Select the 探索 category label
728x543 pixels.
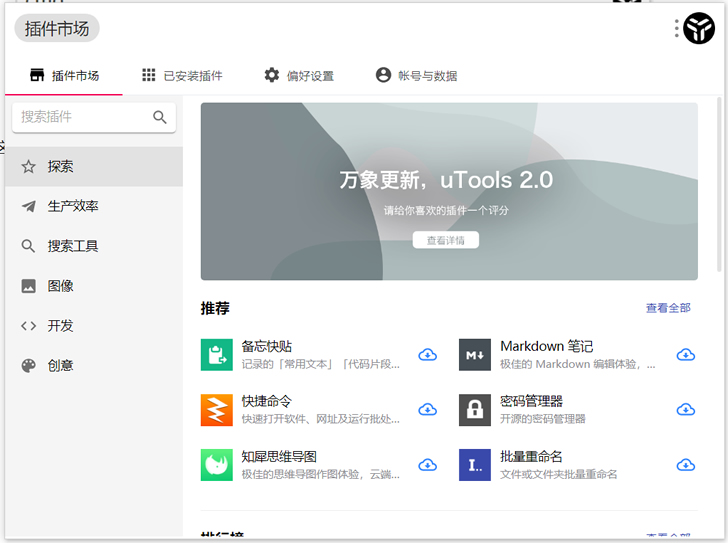[x=60, y=167]
